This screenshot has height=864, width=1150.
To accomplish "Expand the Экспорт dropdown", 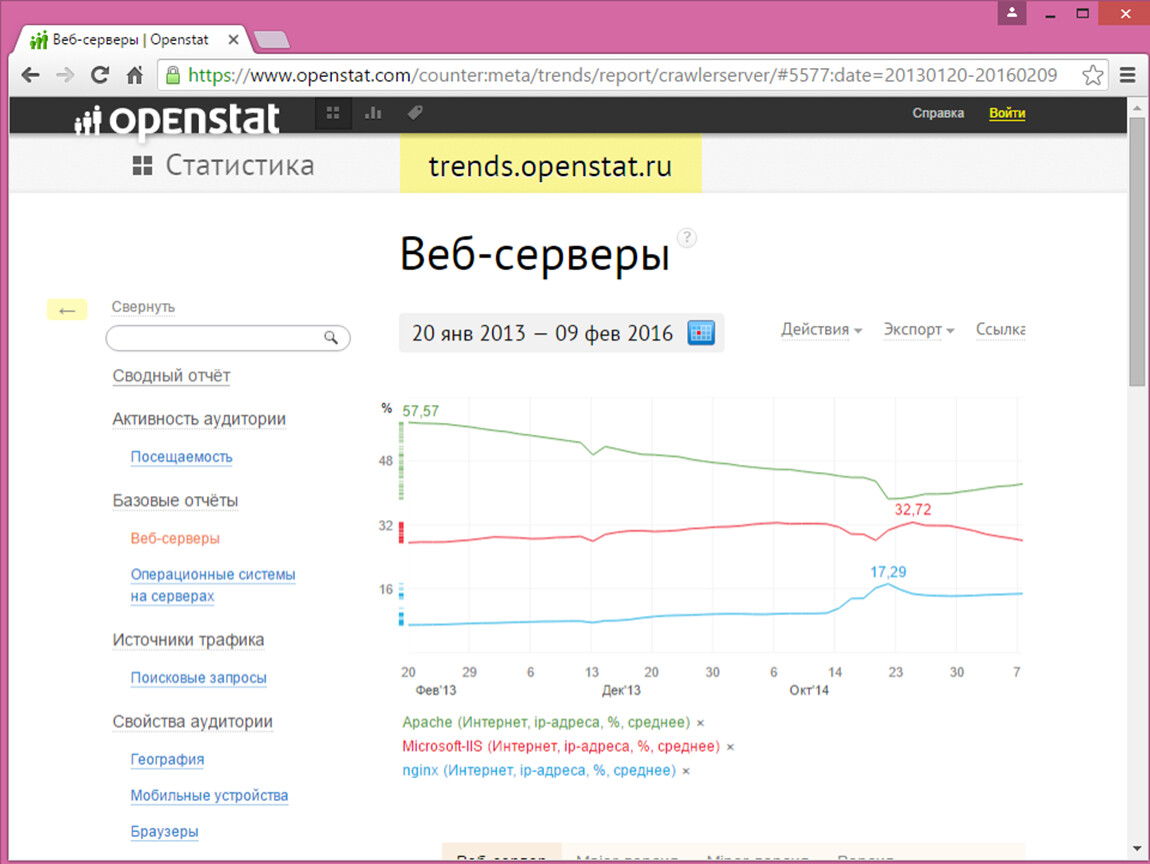I will 918,330.
